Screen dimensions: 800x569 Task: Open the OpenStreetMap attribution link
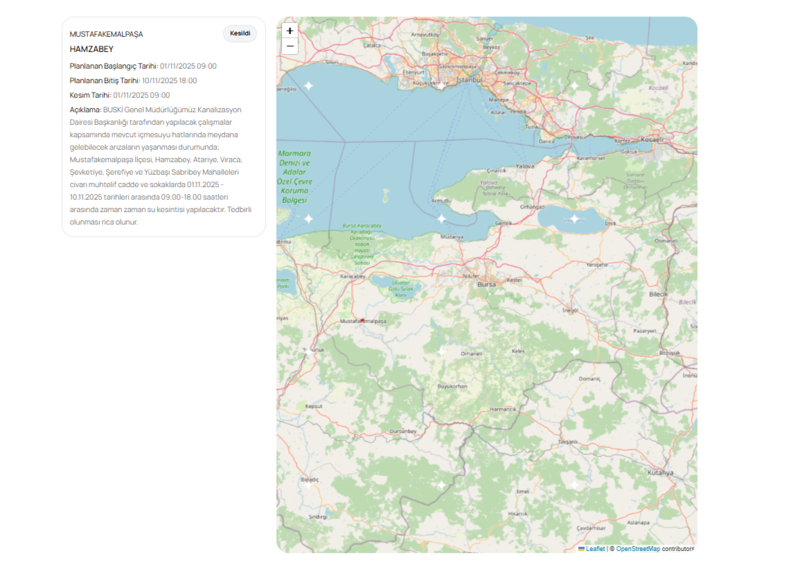coord(637,548)
